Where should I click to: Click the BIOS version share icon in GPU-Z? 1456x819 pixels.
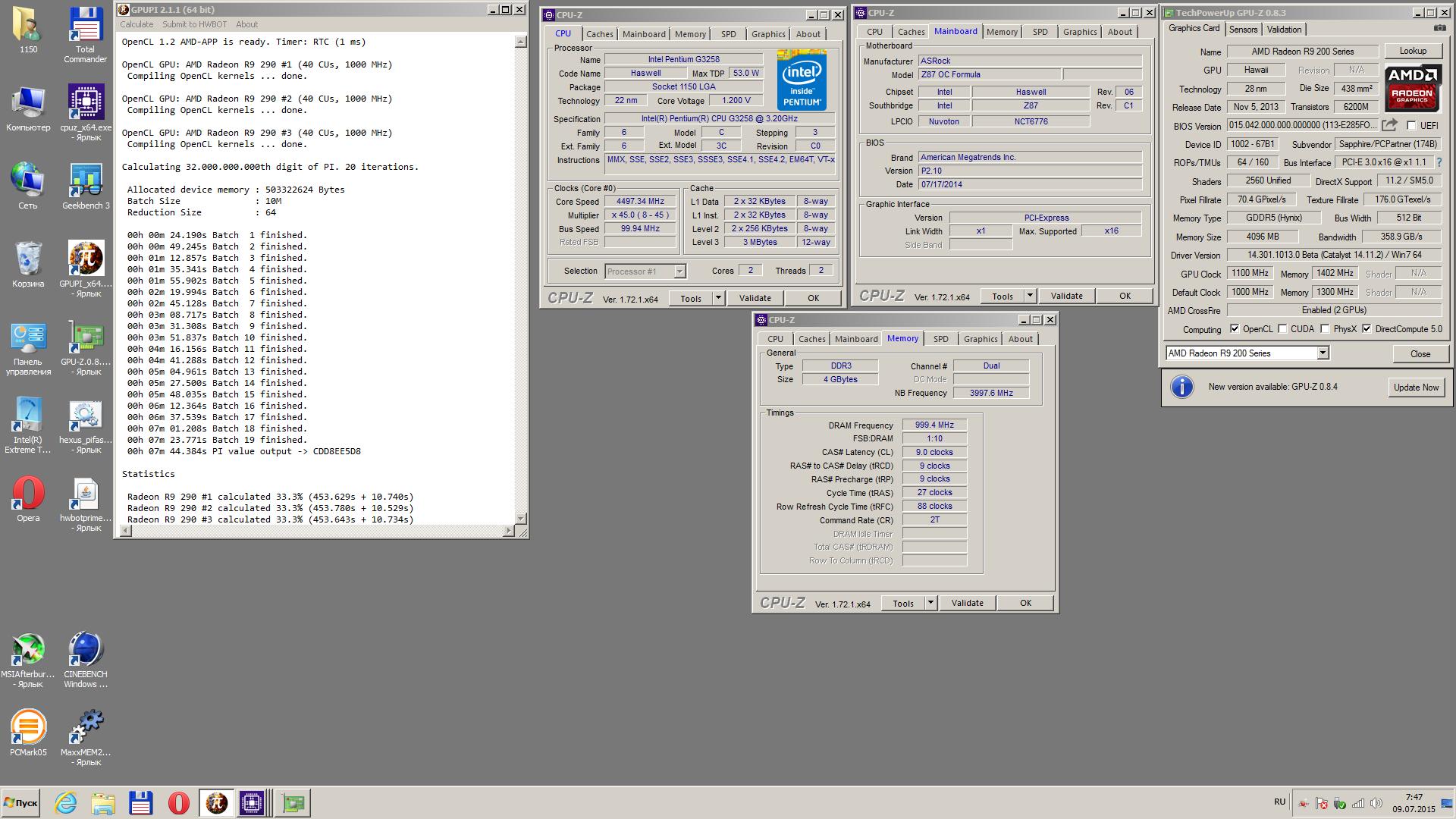tap(1389, 125)
